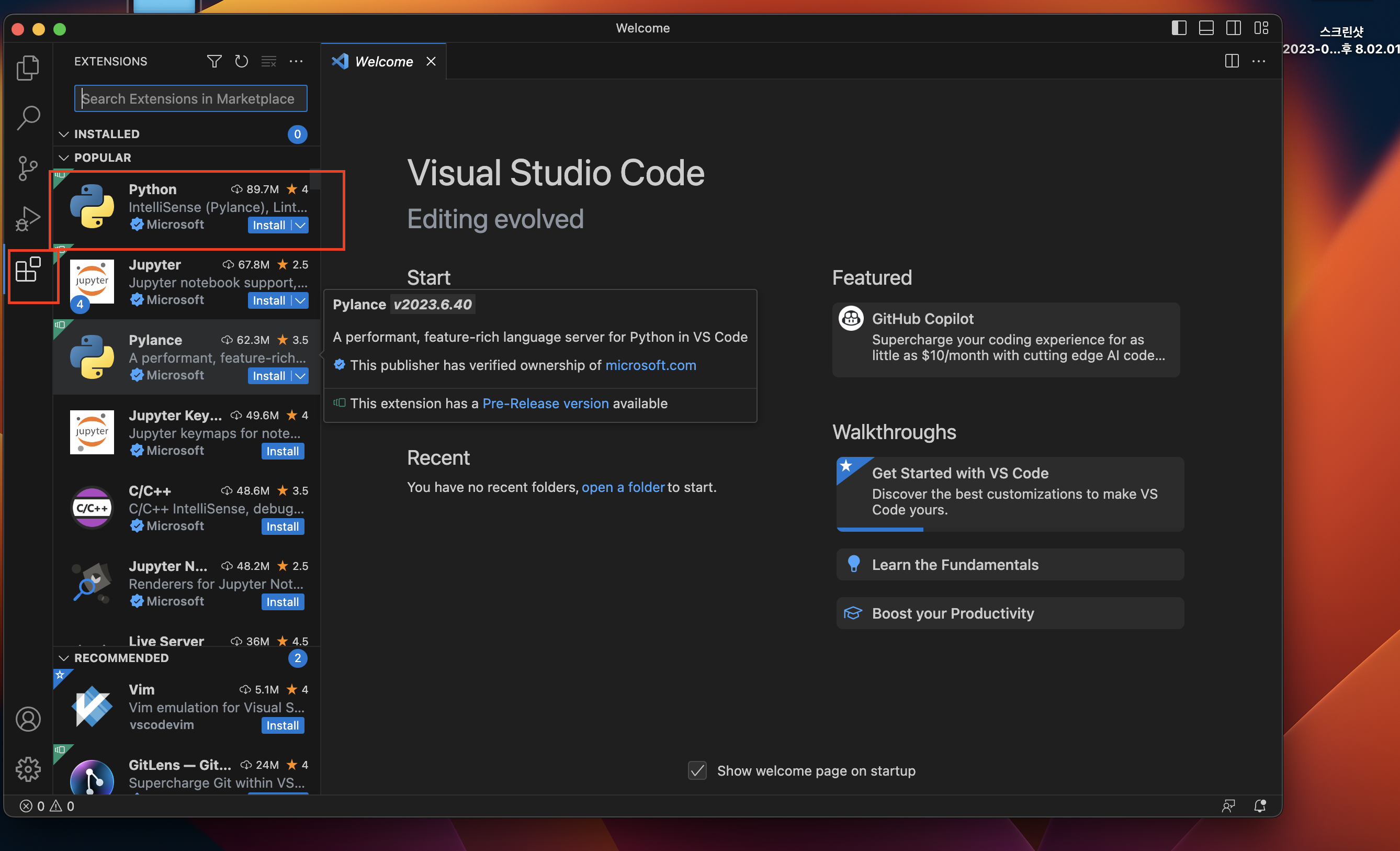Open the Search view in activity bar
Image resolution: width=1400 pixels, height=851 pixels.
27,118
